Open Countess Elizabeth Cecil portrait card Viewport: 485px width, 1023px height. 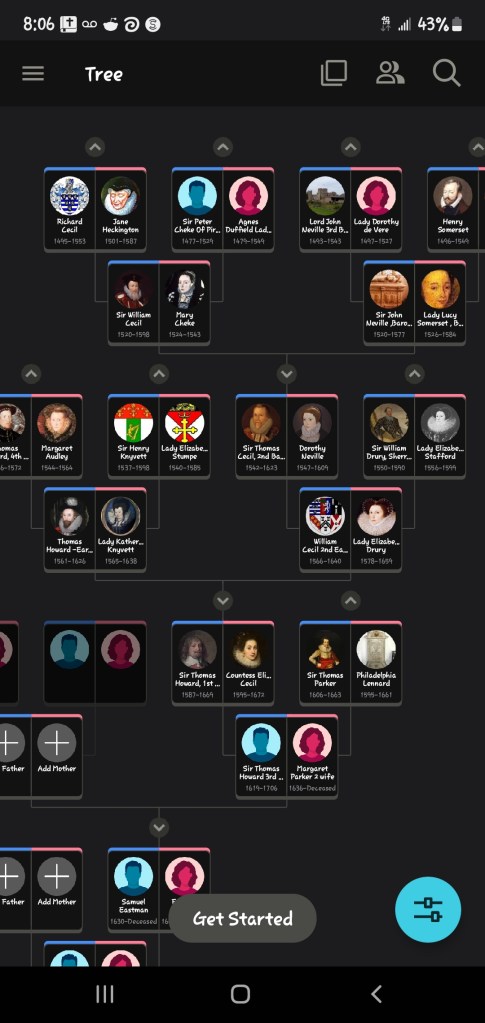click(x=248, y=663)
